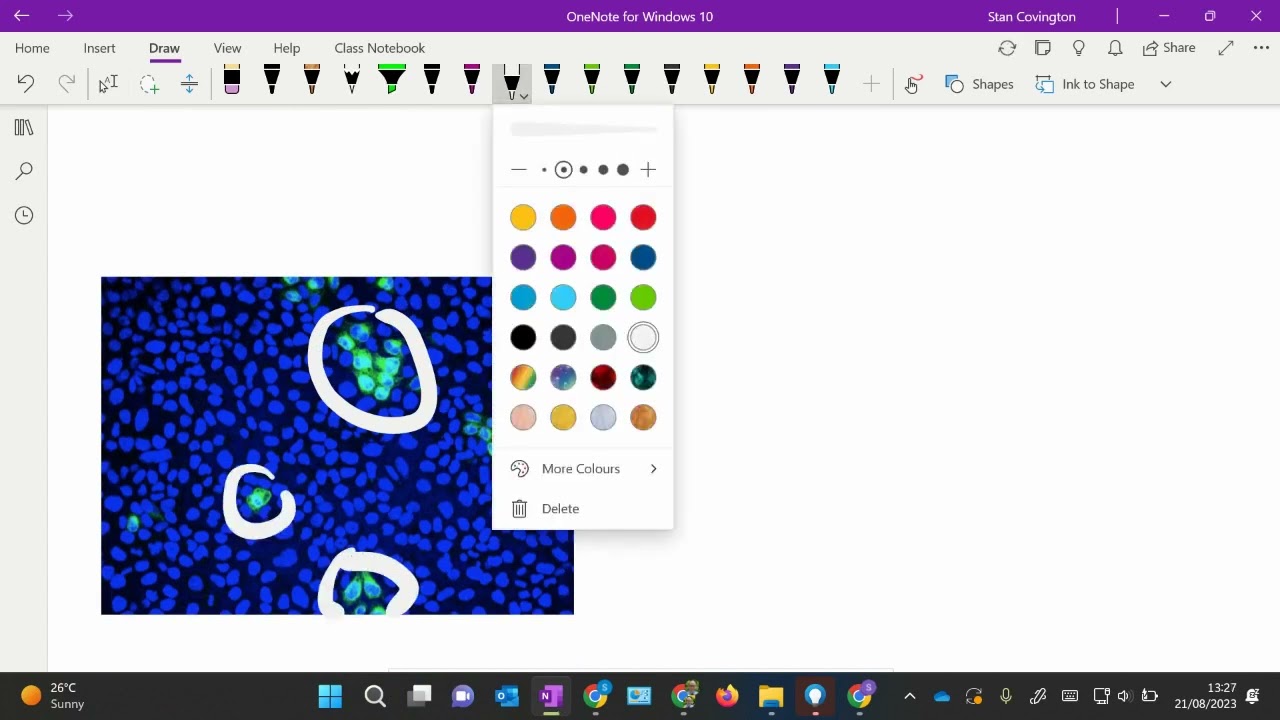Screen dimensions: 1280x720
Task: Select the purple pen
Action: (792, 81)
